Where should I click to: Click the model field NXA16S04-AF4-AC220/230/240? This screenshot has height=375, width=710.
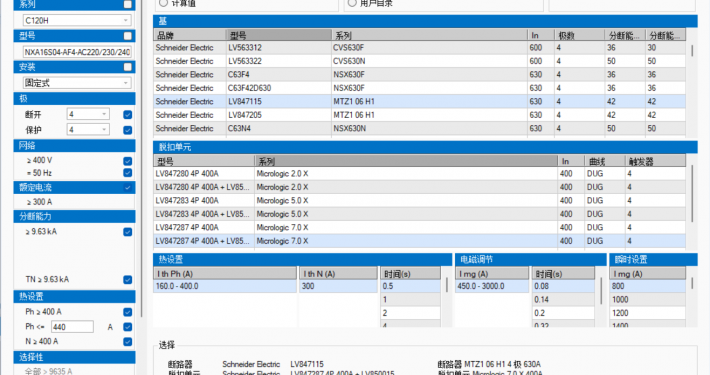[x=77, y=52]
